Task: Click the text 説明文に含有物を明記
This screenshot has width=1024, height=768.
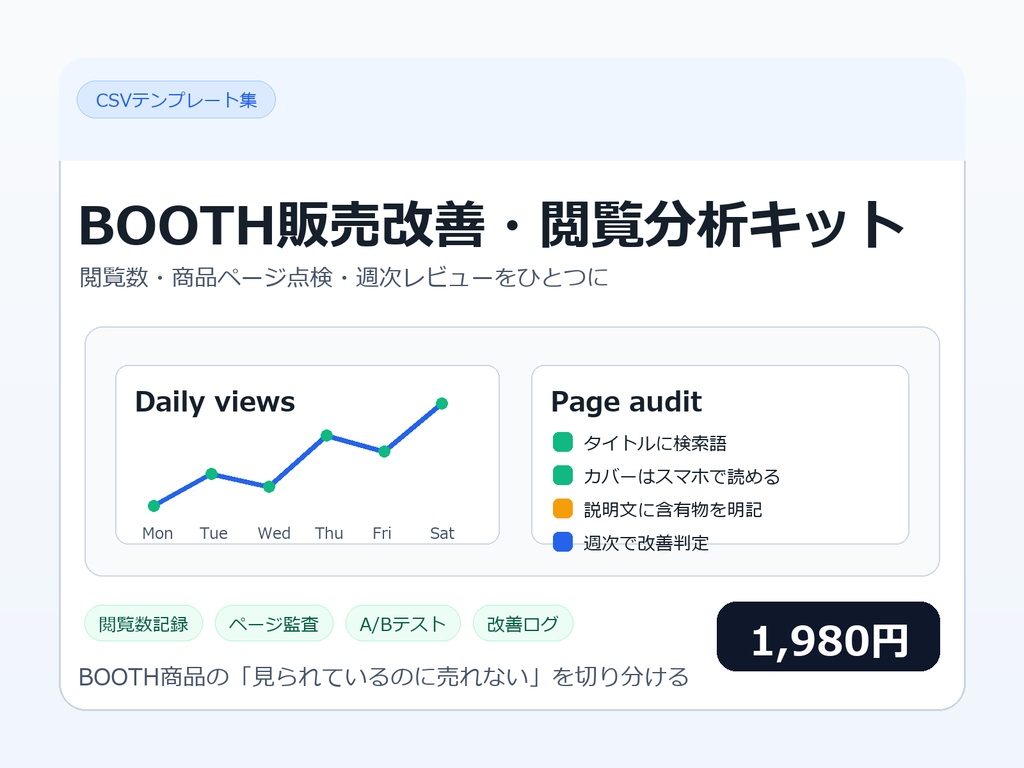Action: tap(673, 510)
